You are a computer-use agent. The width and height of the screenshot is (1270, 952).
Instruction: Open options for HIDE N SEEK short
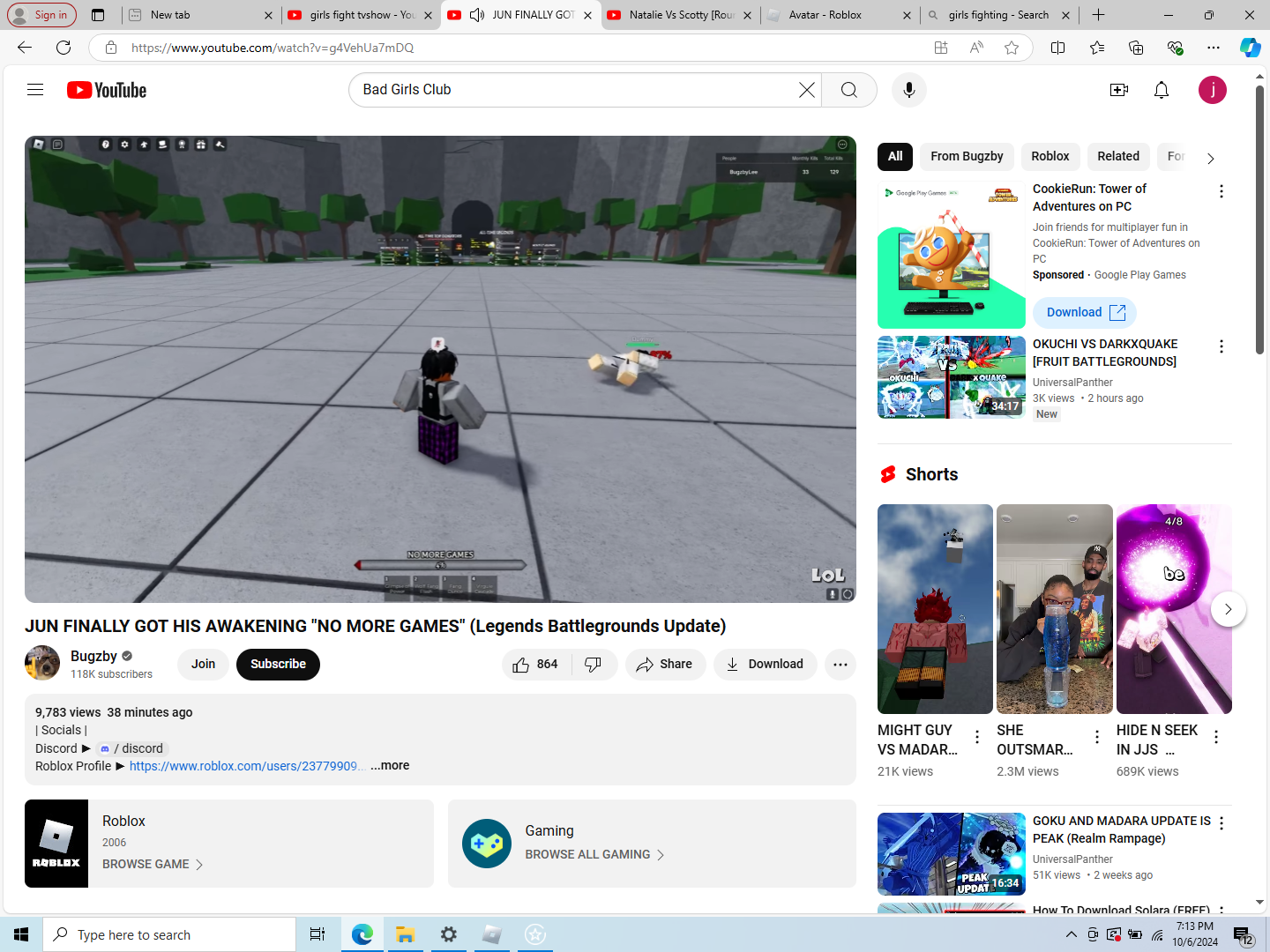click(1216, 737)
